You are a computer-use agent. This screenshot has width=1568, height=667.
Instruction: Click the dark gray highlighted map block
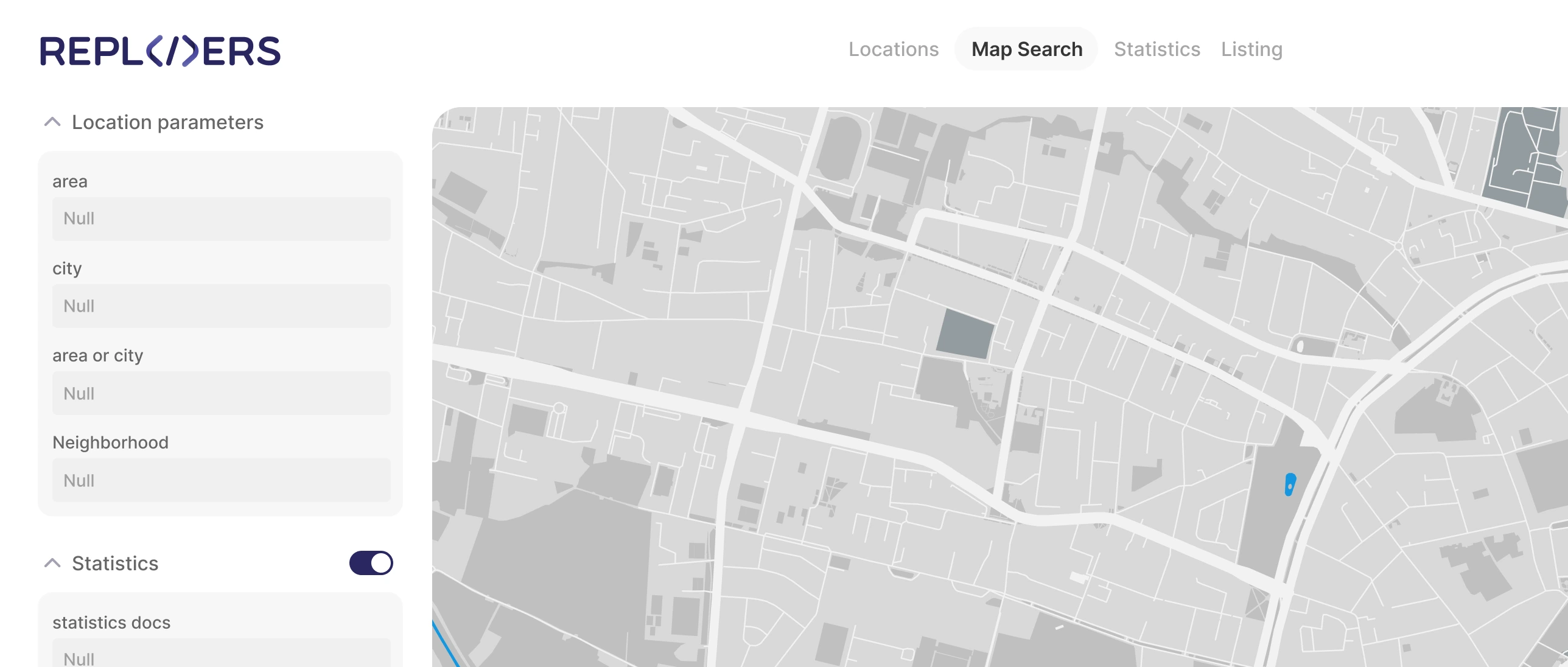pyautogui.click(x=964, y=334)
